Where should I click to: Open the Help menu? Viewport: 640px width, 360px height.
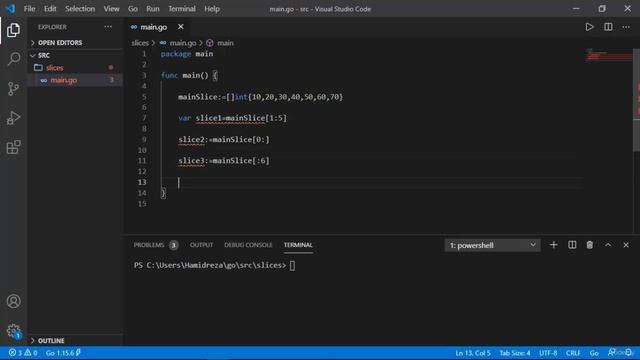[x=212, y=9]
